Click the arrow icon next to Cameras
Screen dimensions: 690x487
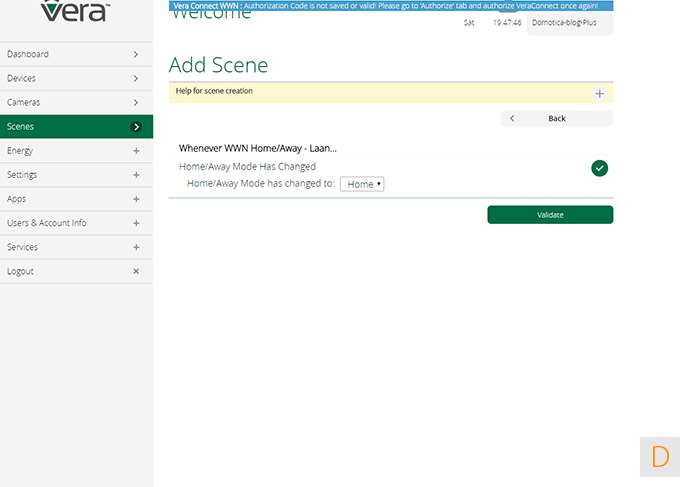(136, 103)
